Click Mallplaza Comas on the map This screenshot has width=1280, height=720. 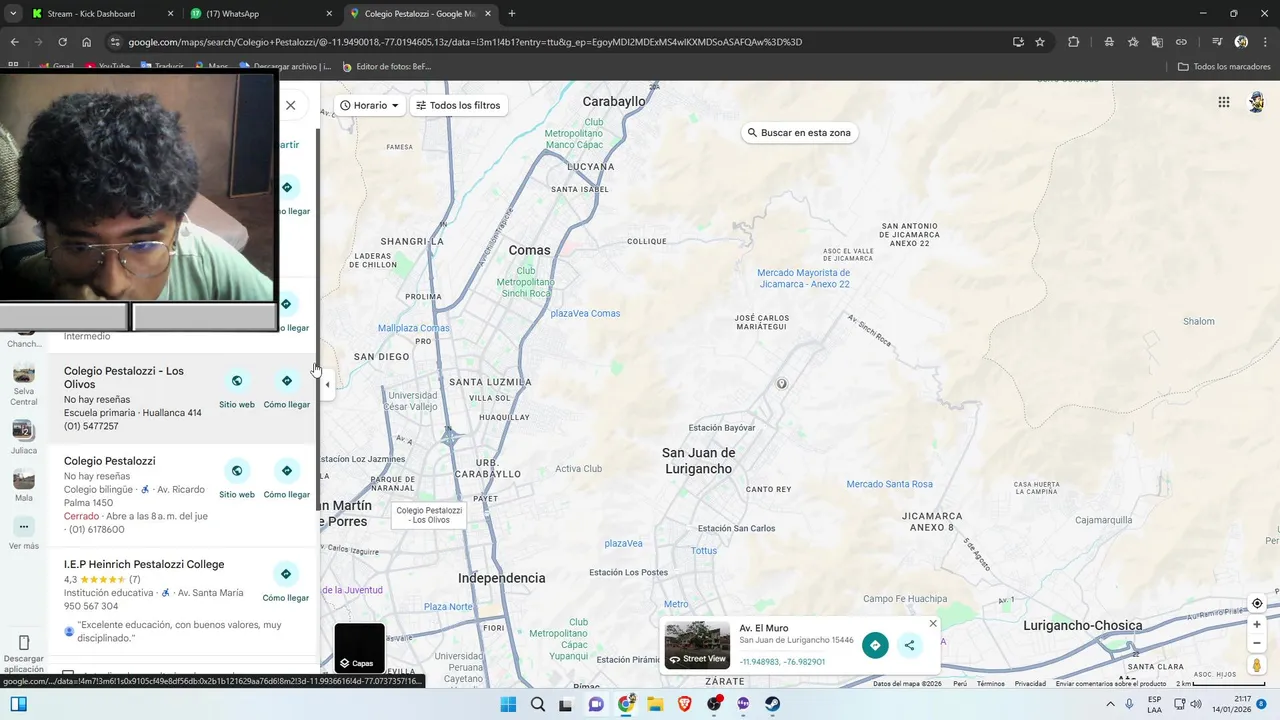pos(413,328)
